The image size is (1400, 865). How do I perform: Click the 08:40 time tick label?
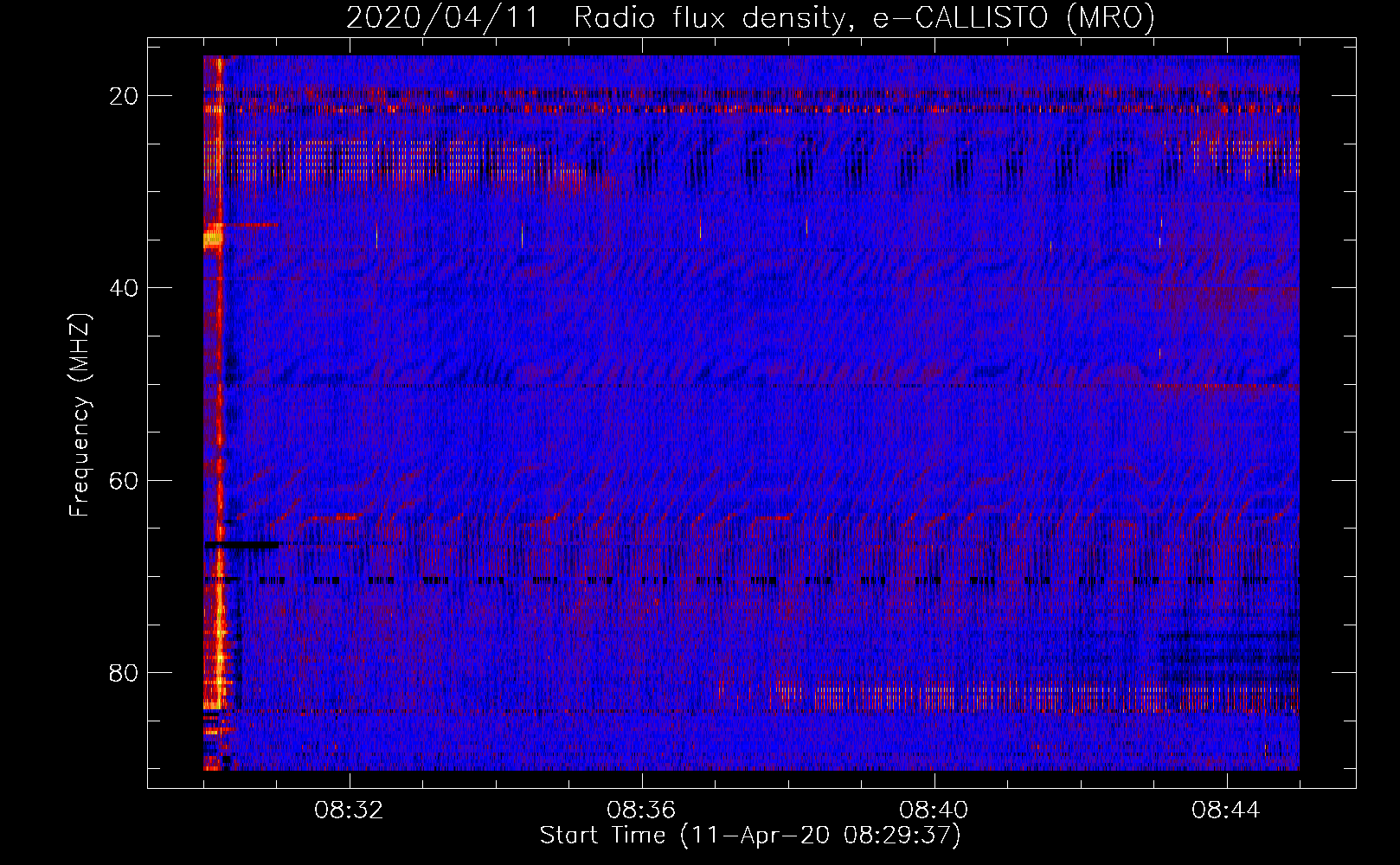click(934, 811)
